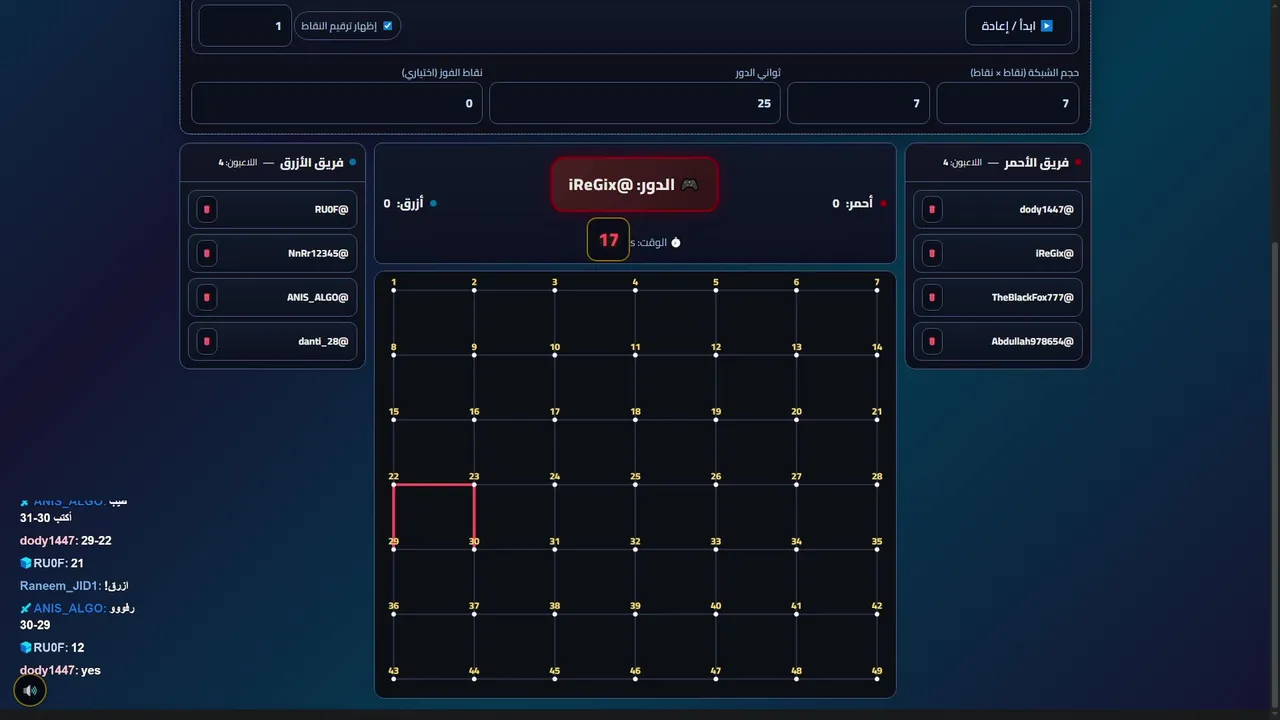
Task: Click chat message dody1447: 29-22
Action: coord(66,541)
